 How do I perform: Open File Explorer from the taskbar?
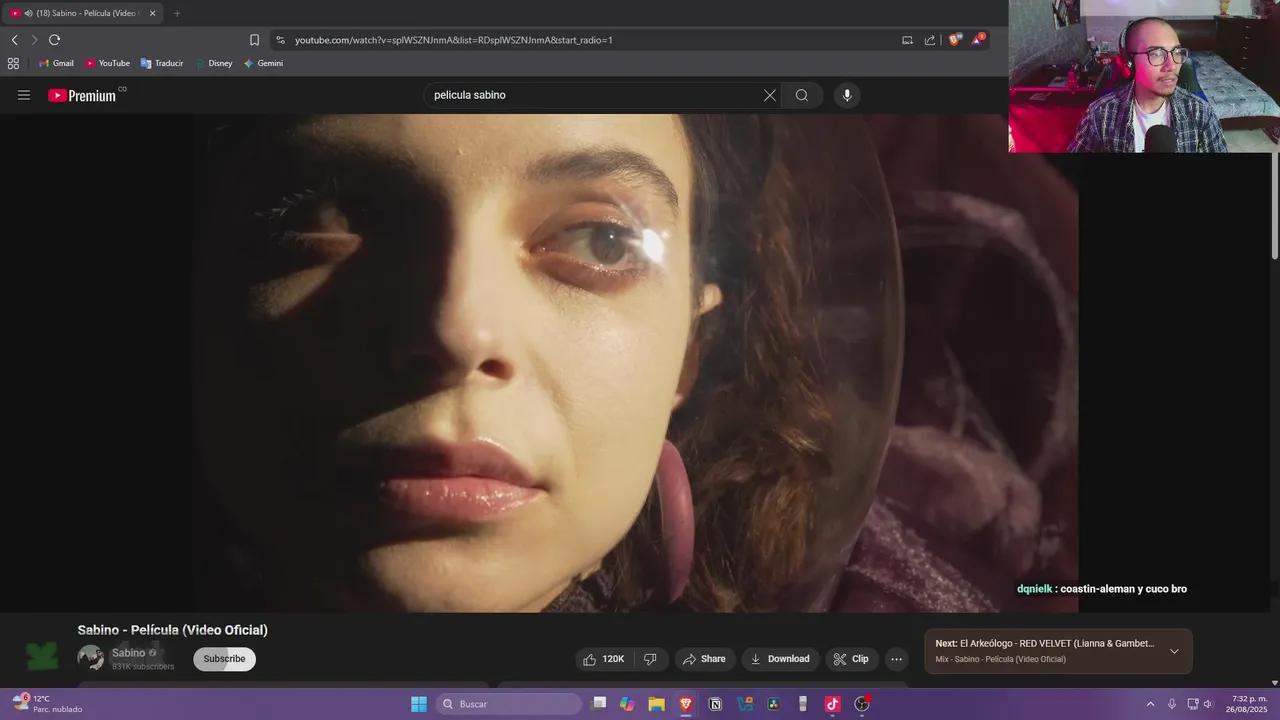[x=656, y=704]
